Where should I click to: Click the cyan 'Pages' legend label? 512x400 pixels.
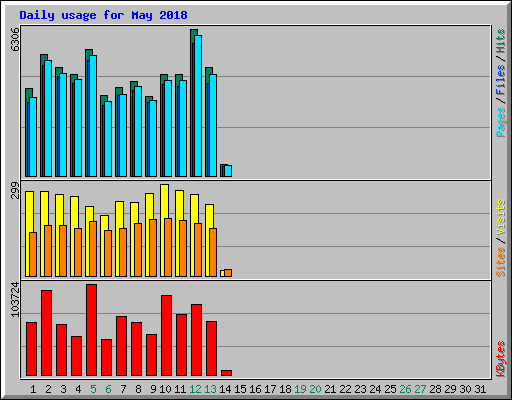point(500,122)
